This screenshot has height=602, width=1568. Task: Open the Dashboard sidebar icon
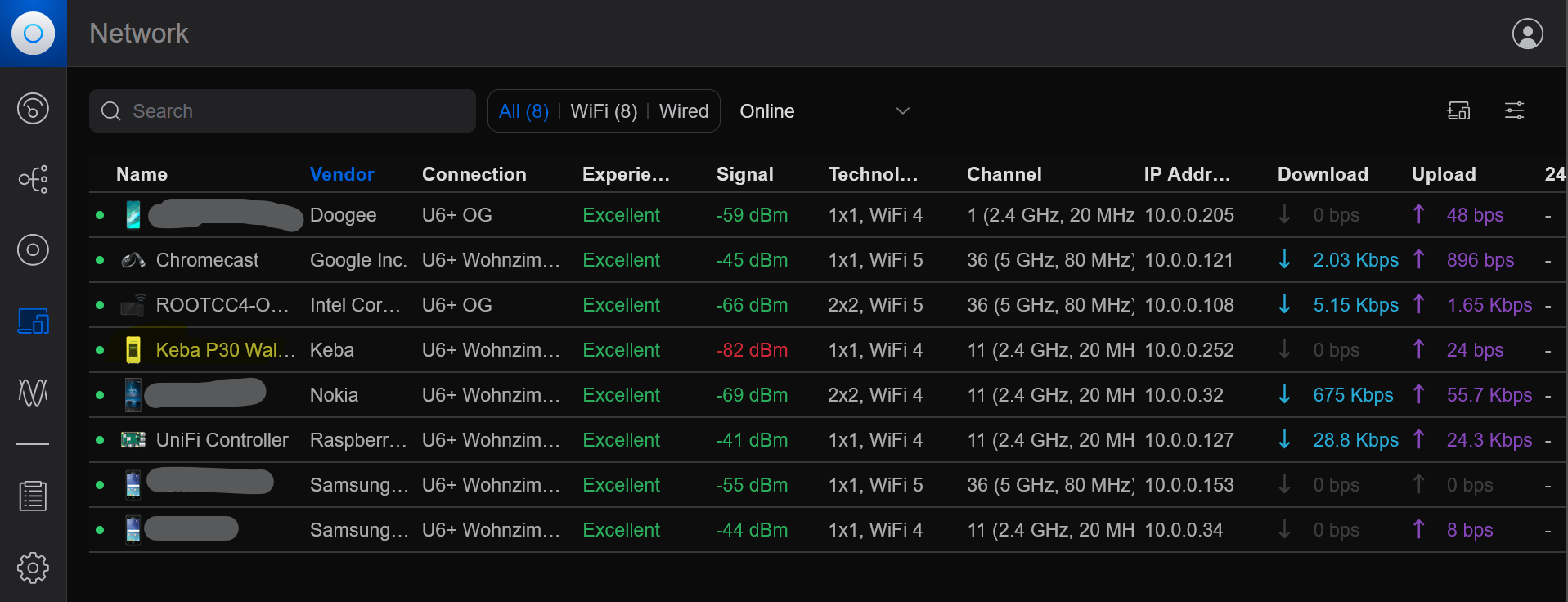(33, 108)
